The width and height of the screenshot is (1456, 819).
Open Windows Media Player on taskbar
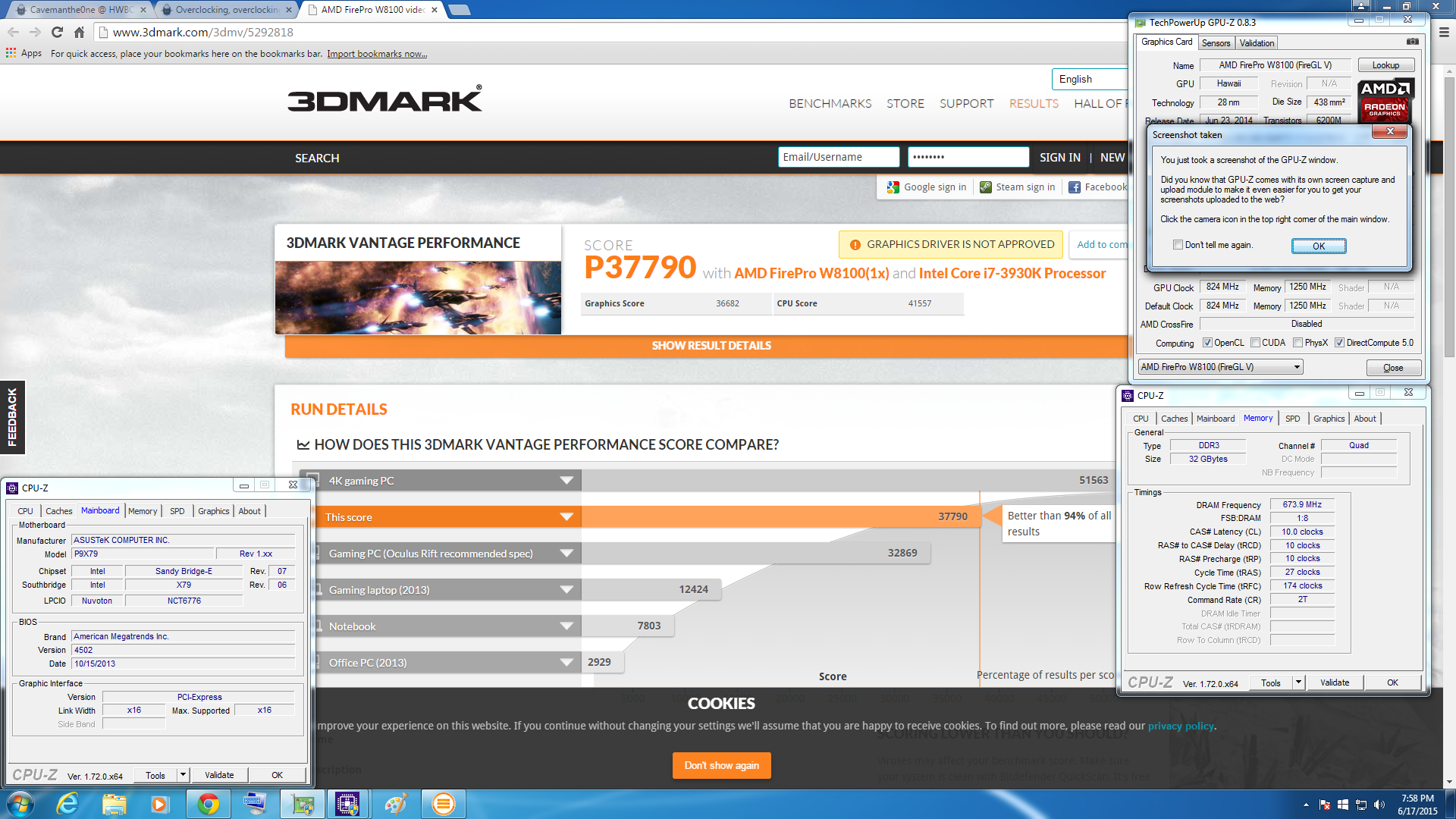click(159, 804)
